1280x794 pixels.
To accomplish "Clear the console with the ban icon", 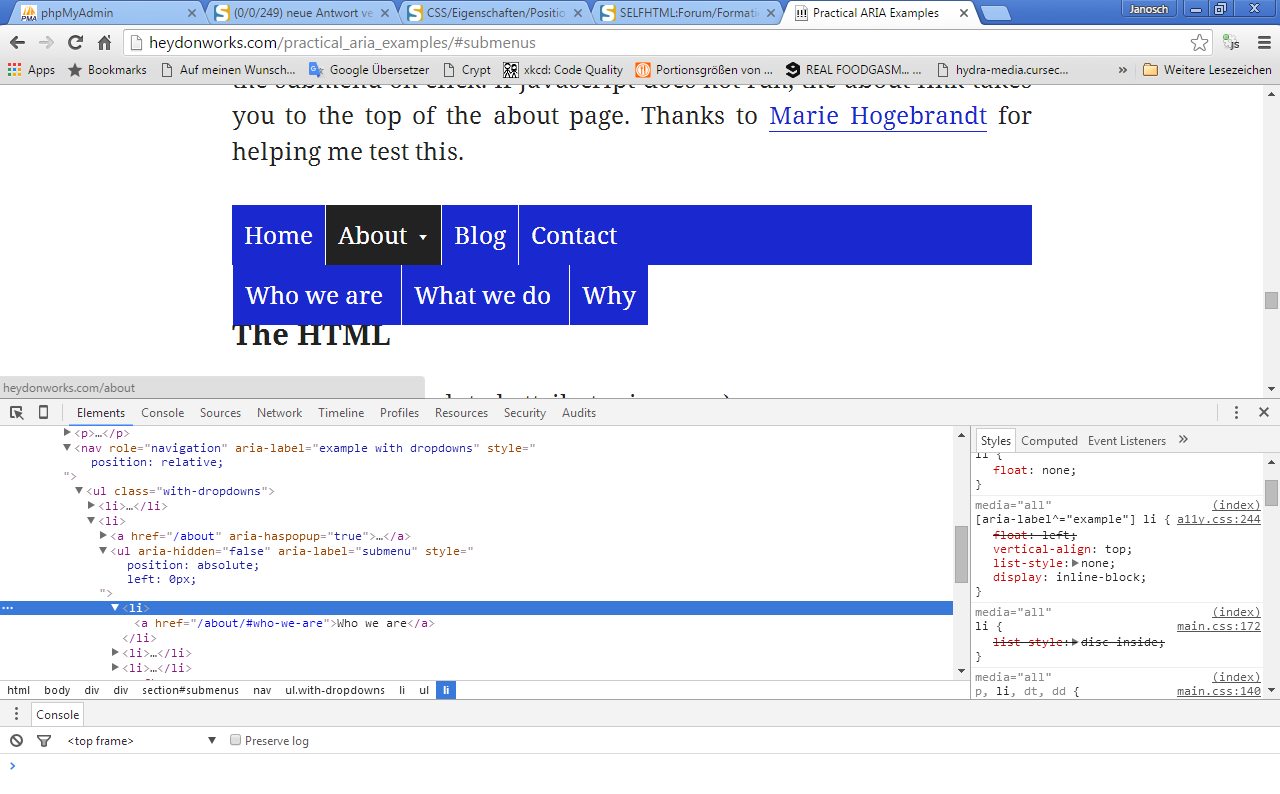I will pyautogui.click(x=16, y=741).
